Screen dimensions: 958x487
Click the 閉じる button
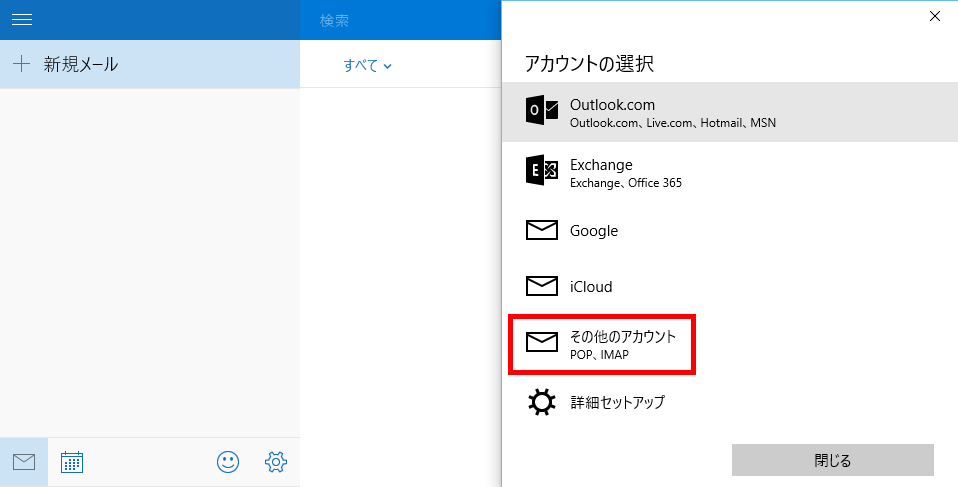(x=833, y=460)
